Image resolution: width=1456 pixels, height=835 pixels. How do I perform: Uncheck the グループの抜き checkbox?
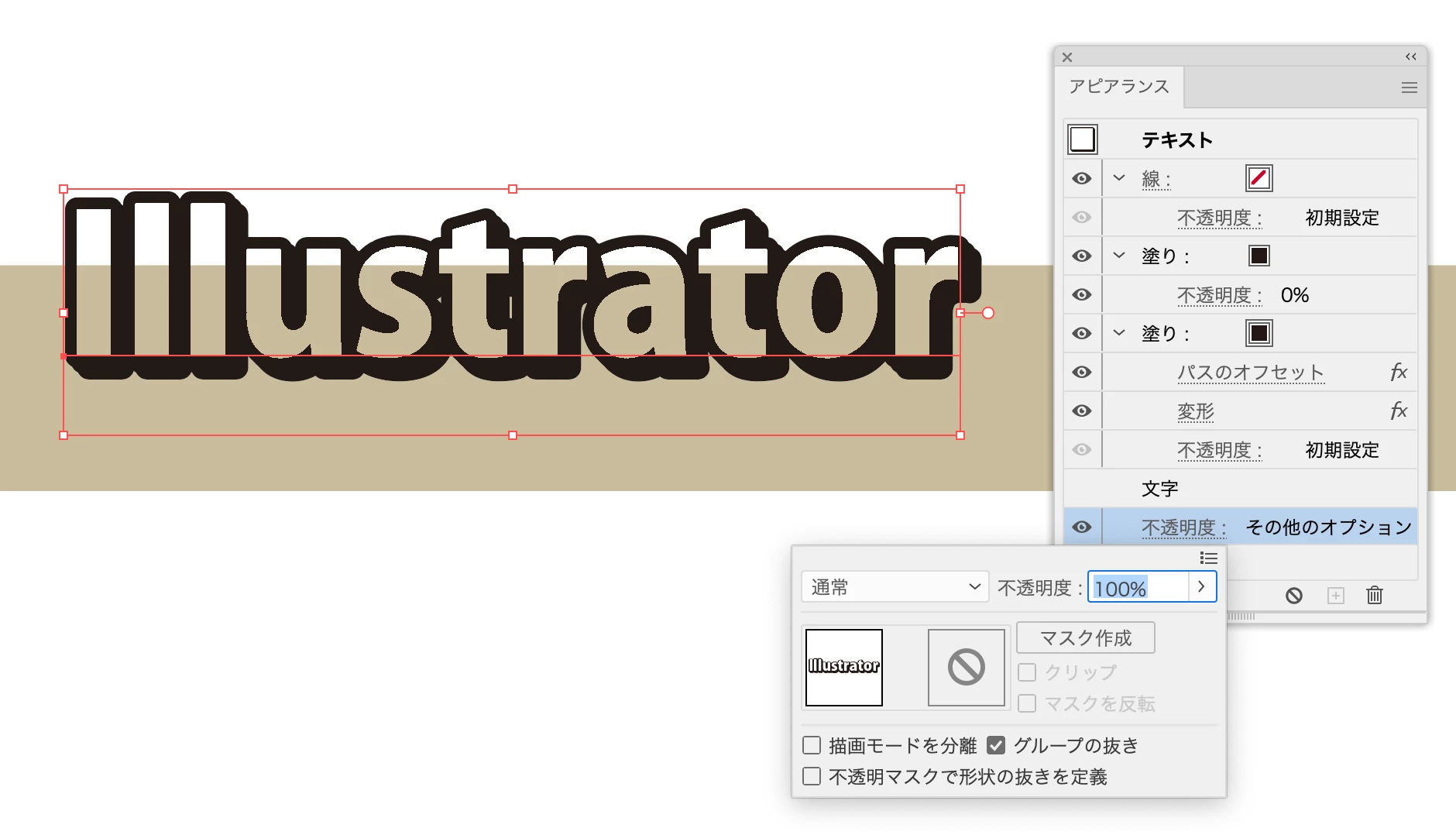[x=996, y=745]
